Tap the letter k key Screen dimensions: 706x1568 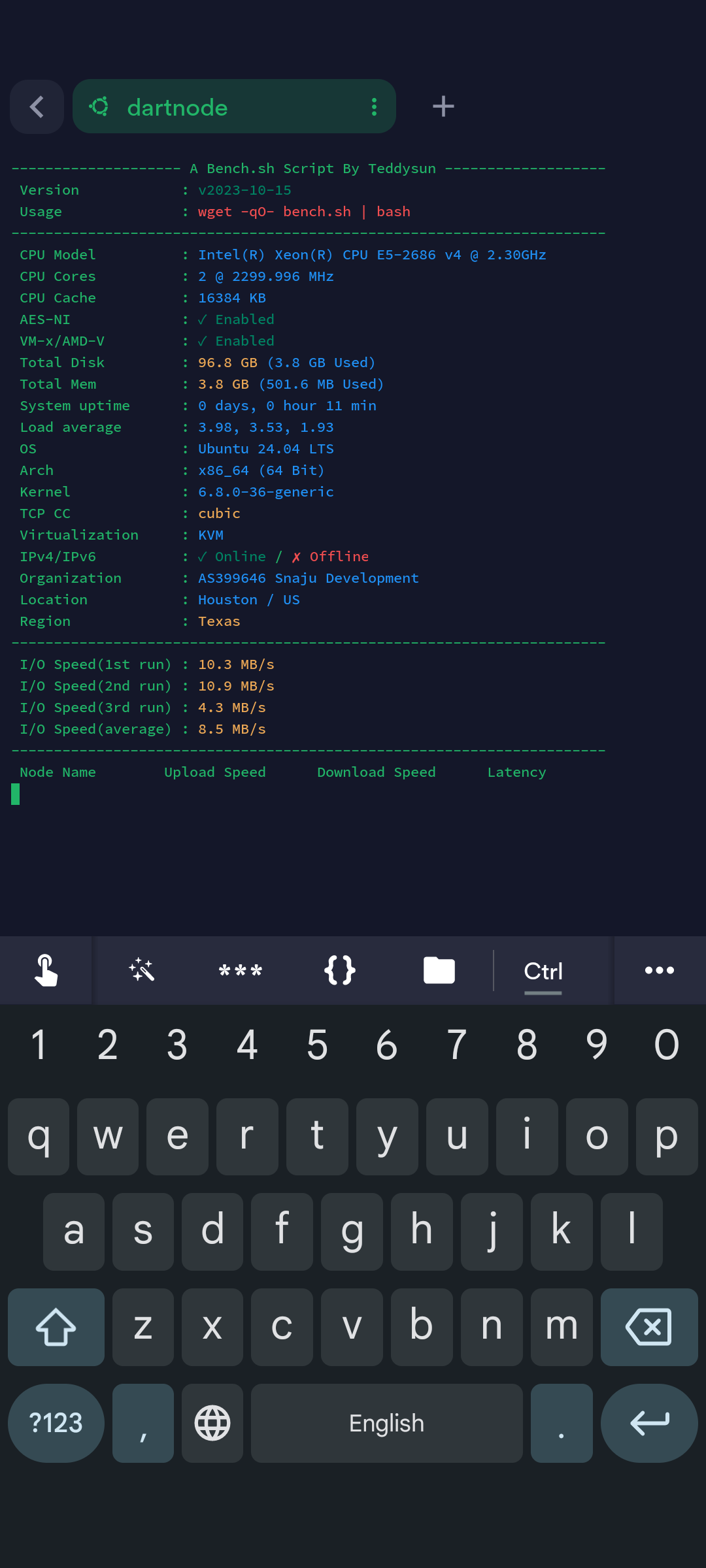click(562, 1232)
